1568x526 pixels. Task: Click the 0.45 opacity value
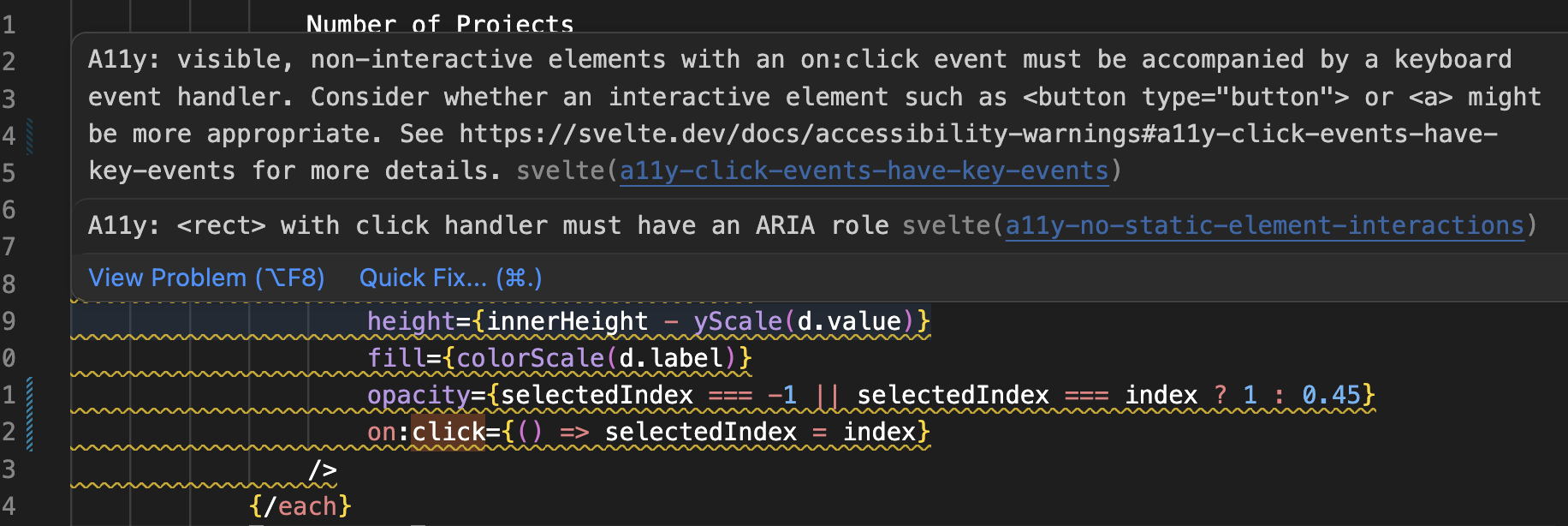[1331, 395]
